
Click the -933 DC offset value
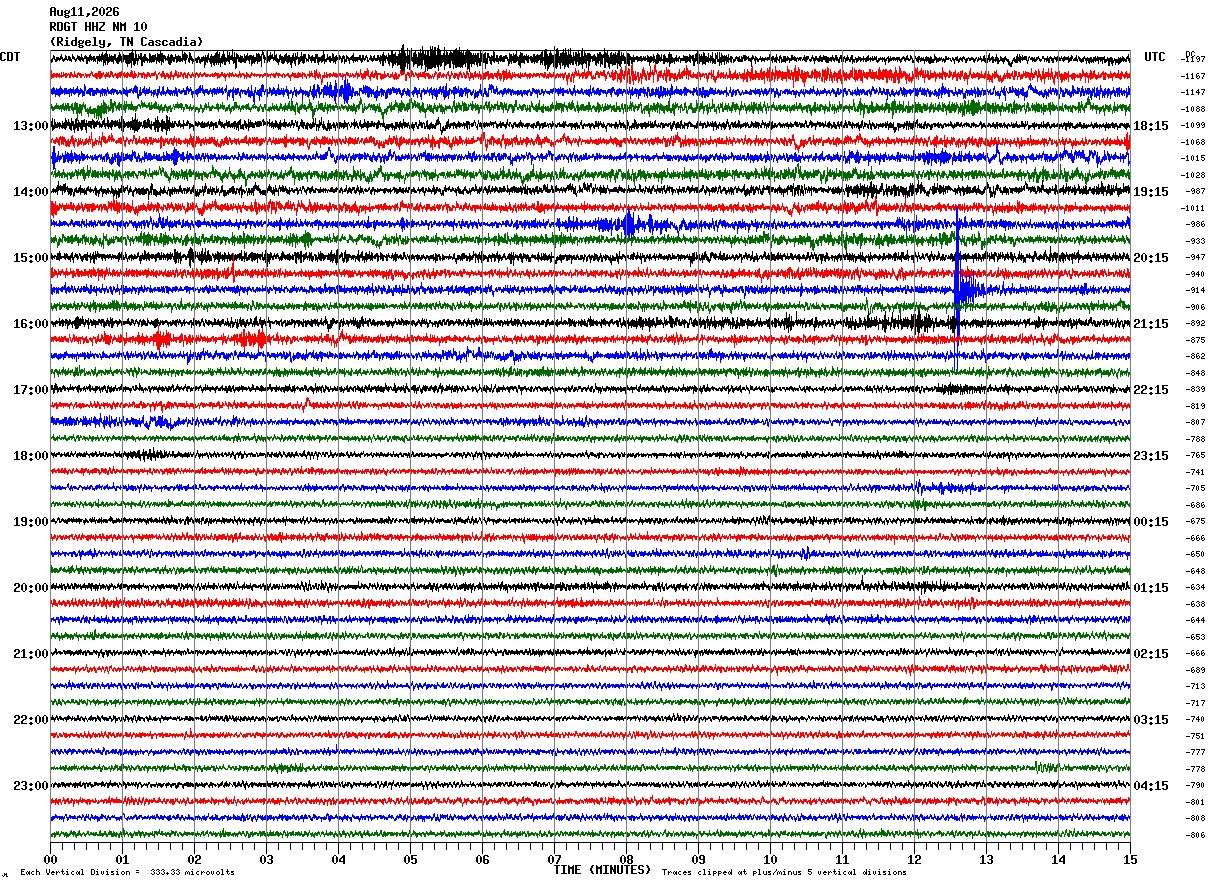tap(1196, 241)
